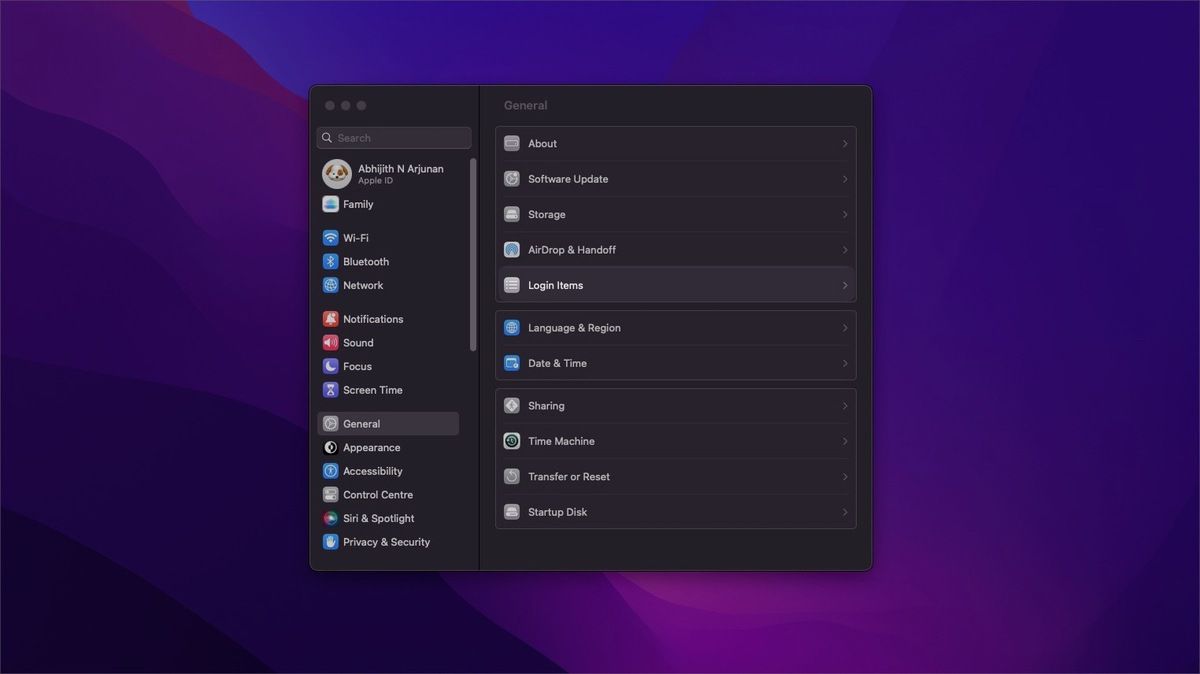Open the Software Update gear icon

tap(512, 179)
